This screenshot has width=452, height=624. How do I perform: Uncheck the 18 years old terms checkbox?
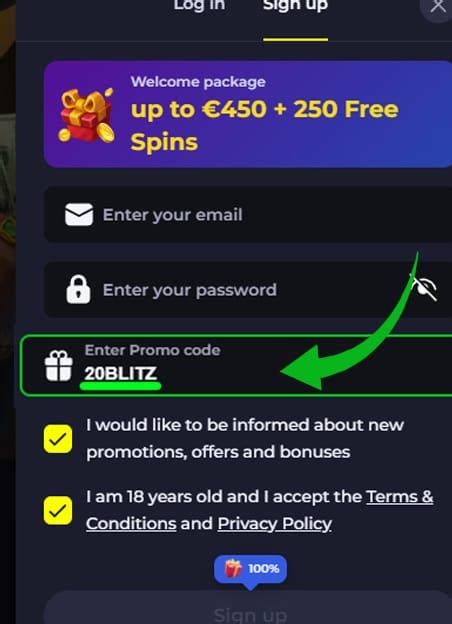(x=58, y=510)
